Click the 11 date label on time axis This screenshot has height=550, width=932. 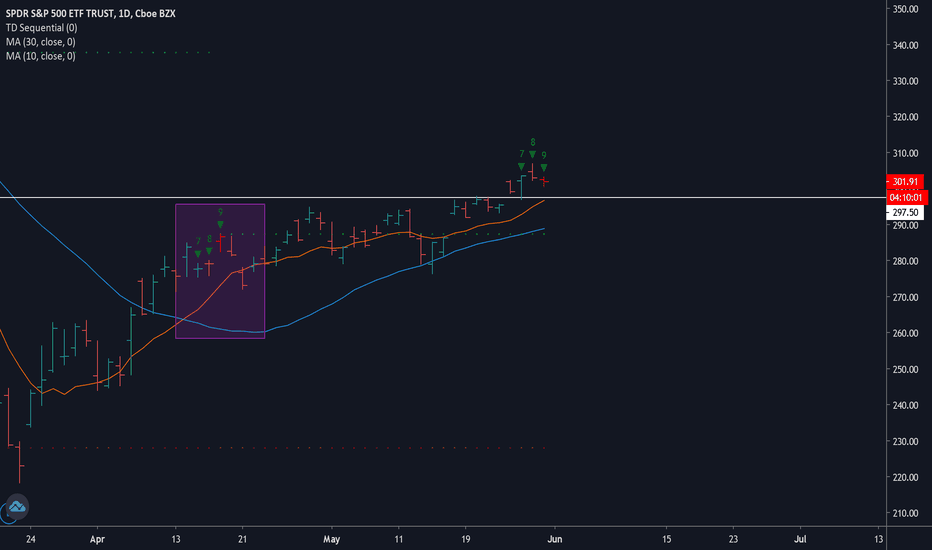398,539
